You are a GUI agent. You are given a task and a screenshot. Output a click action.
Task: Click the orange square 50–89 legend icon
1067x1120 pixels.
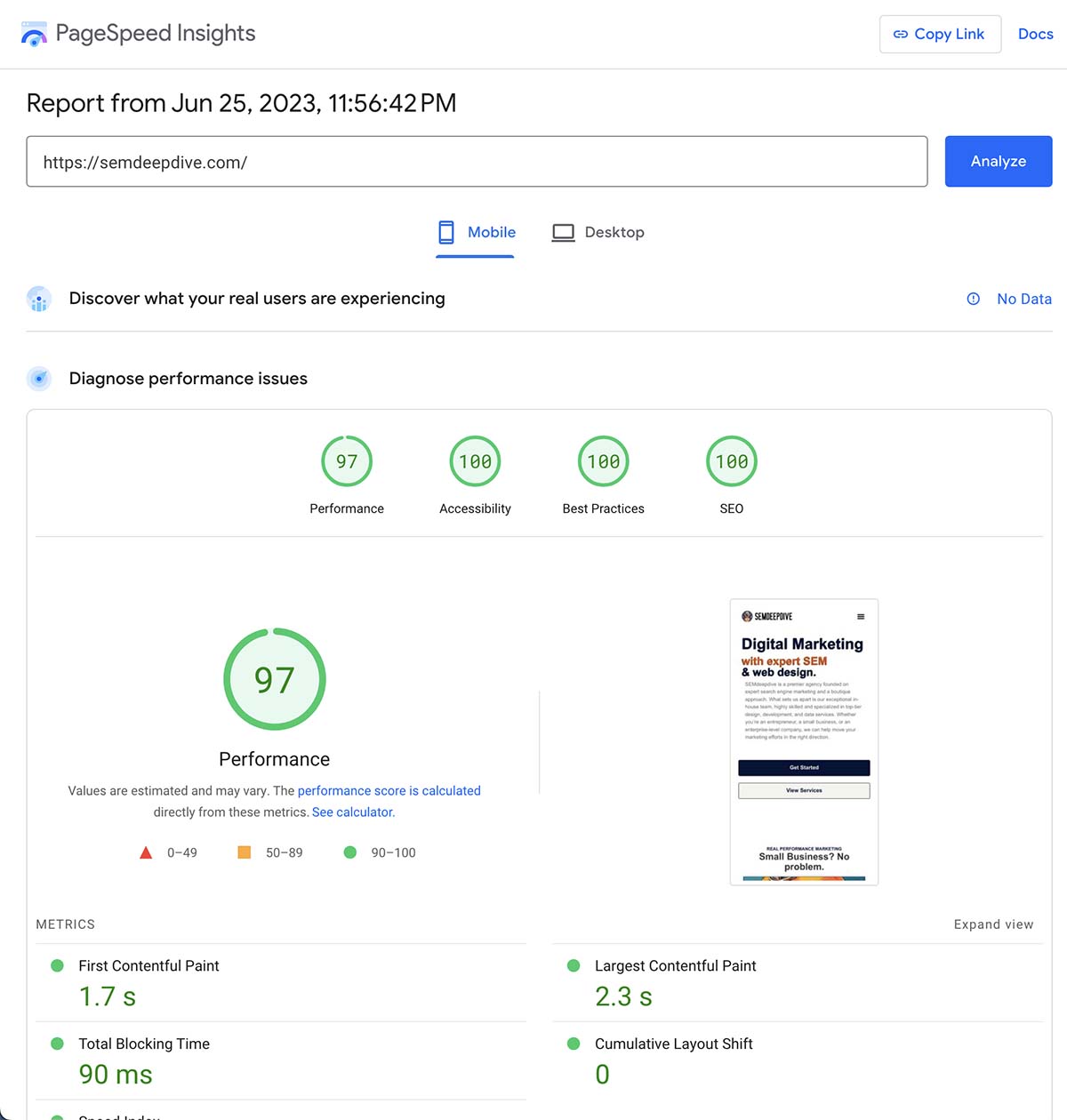tap(245, 852)
